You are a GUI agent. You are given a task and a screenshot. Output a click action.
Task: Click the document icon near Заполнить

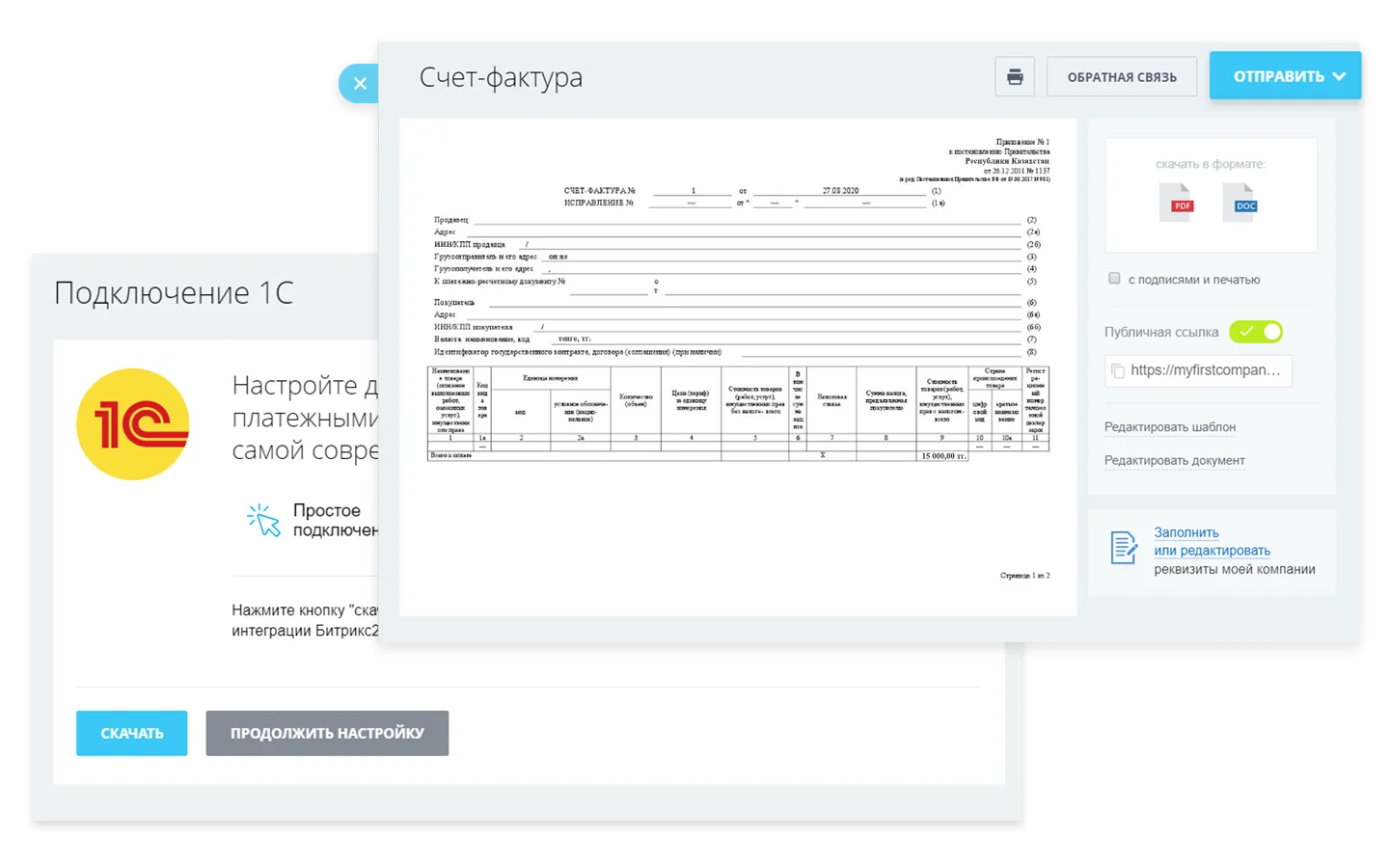click(1123, 548)
